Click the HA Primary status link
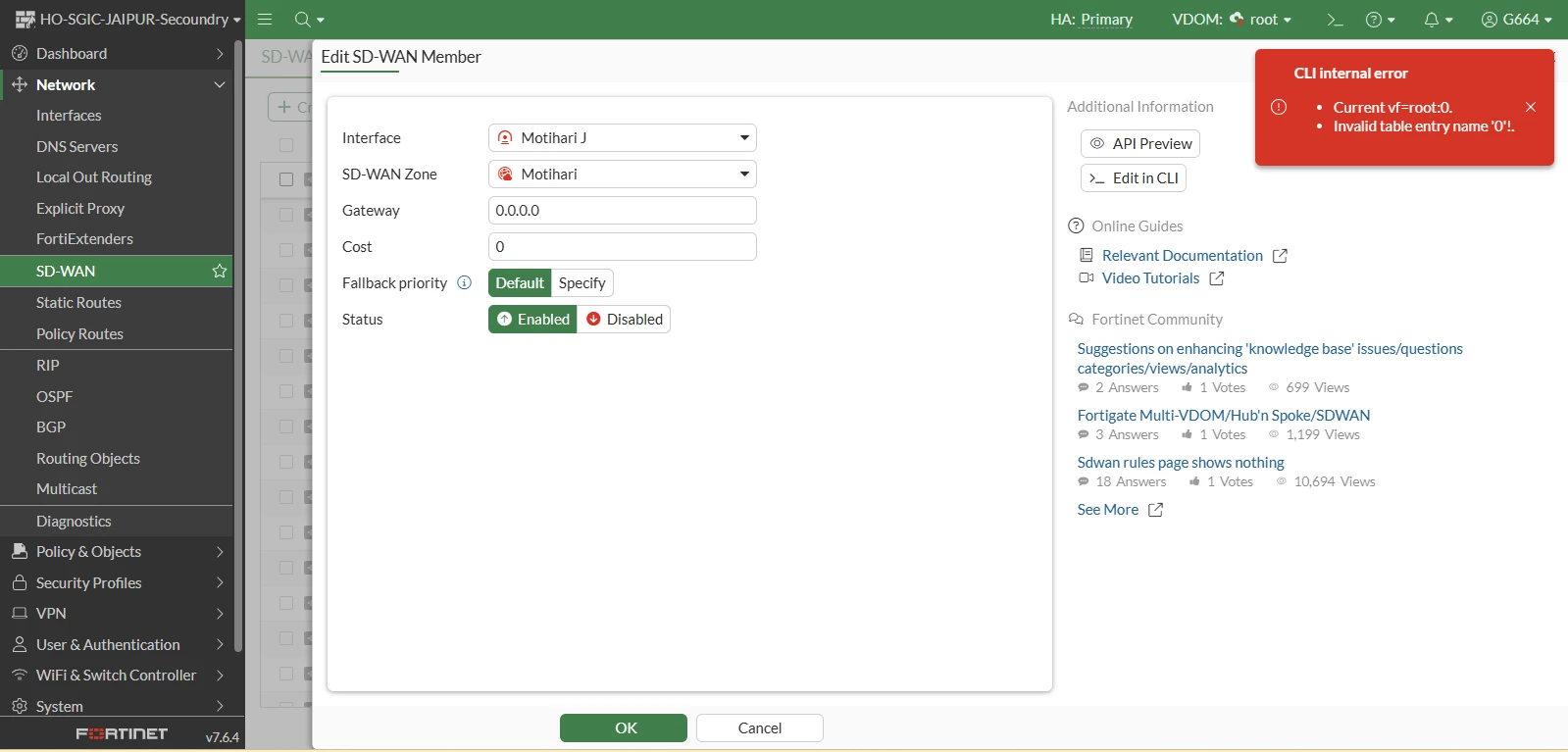 1106,20
